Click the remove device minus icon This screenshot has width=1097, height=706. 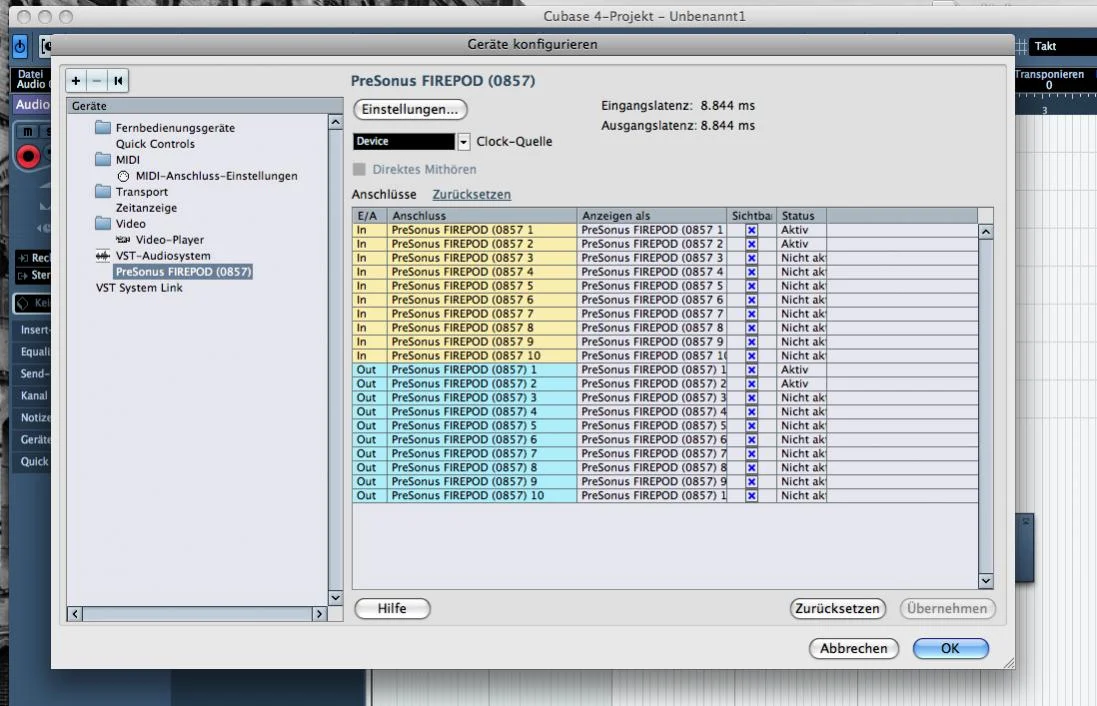97,81
